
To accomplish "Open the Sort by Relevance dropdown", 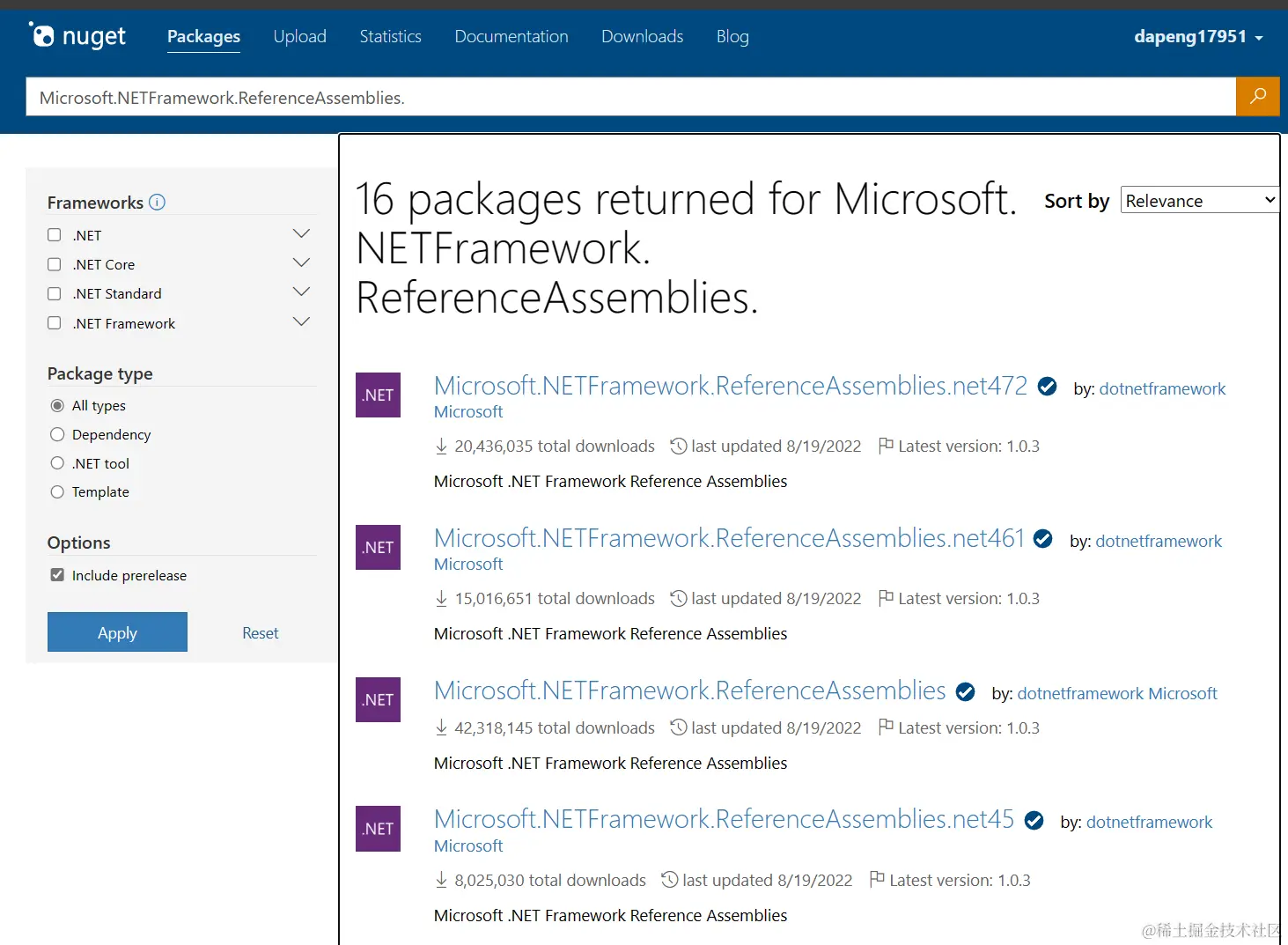I will [x=1199, y=200].
